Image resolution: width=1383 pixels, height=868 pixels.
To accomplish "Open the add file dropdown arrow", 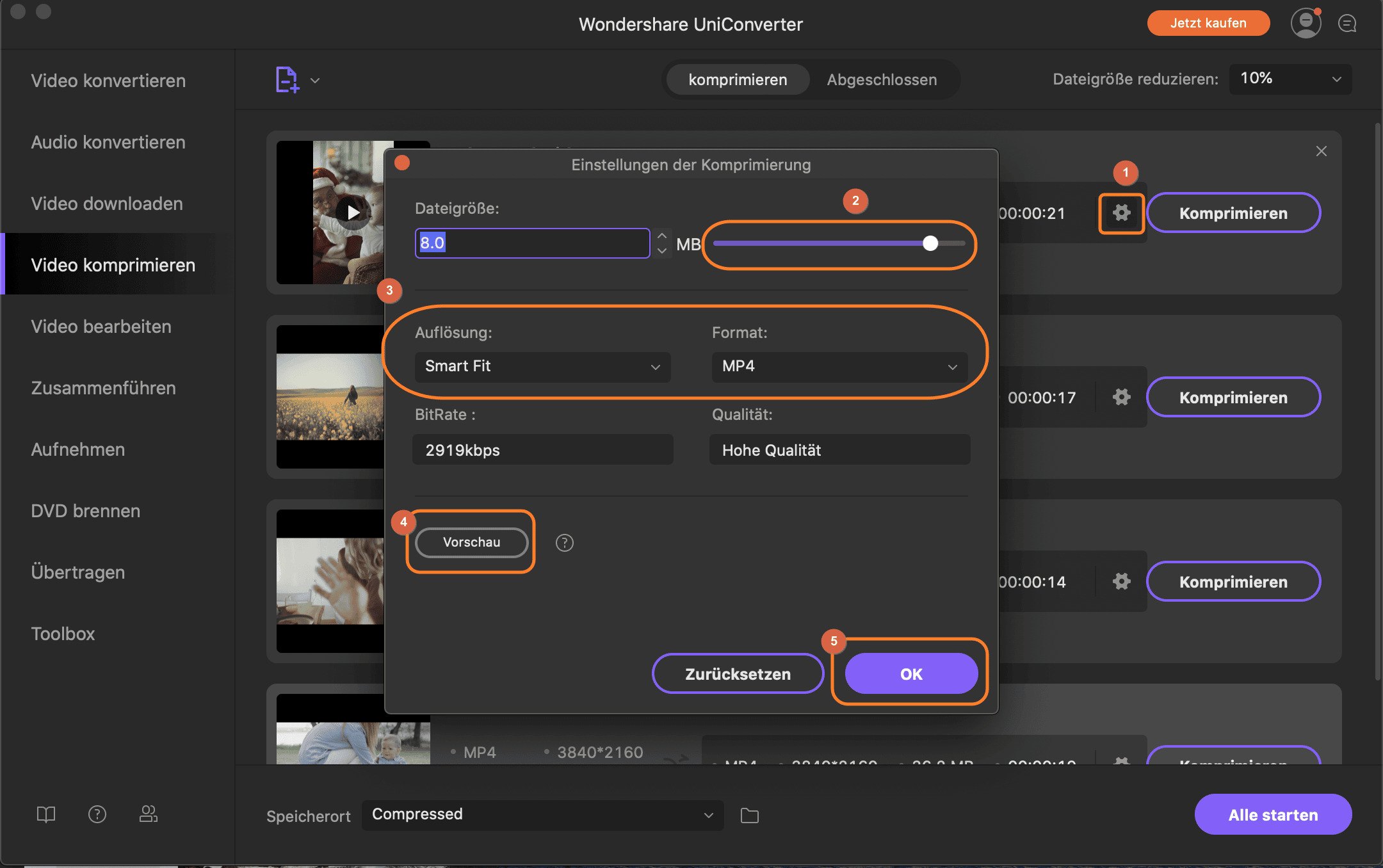I will coord(315,81).
